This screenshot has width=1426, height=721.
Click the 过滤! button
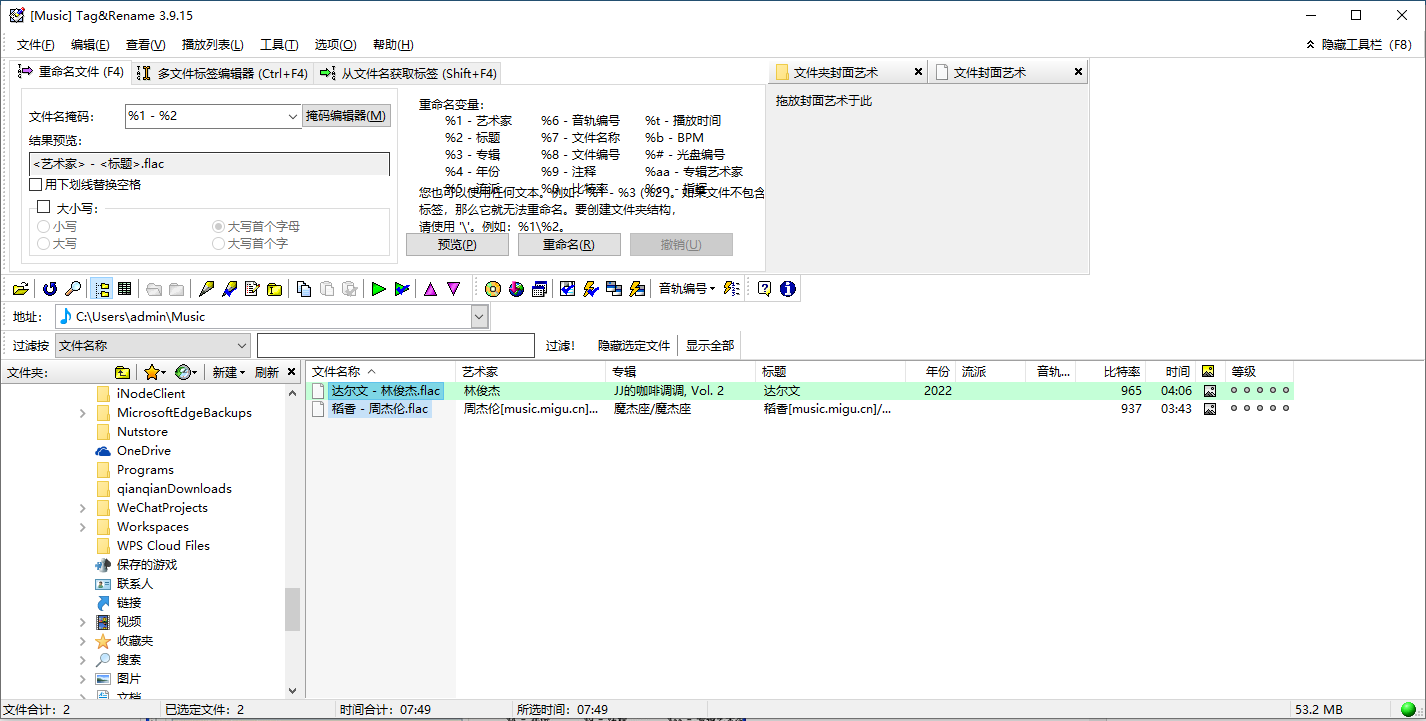click(560, 345)
